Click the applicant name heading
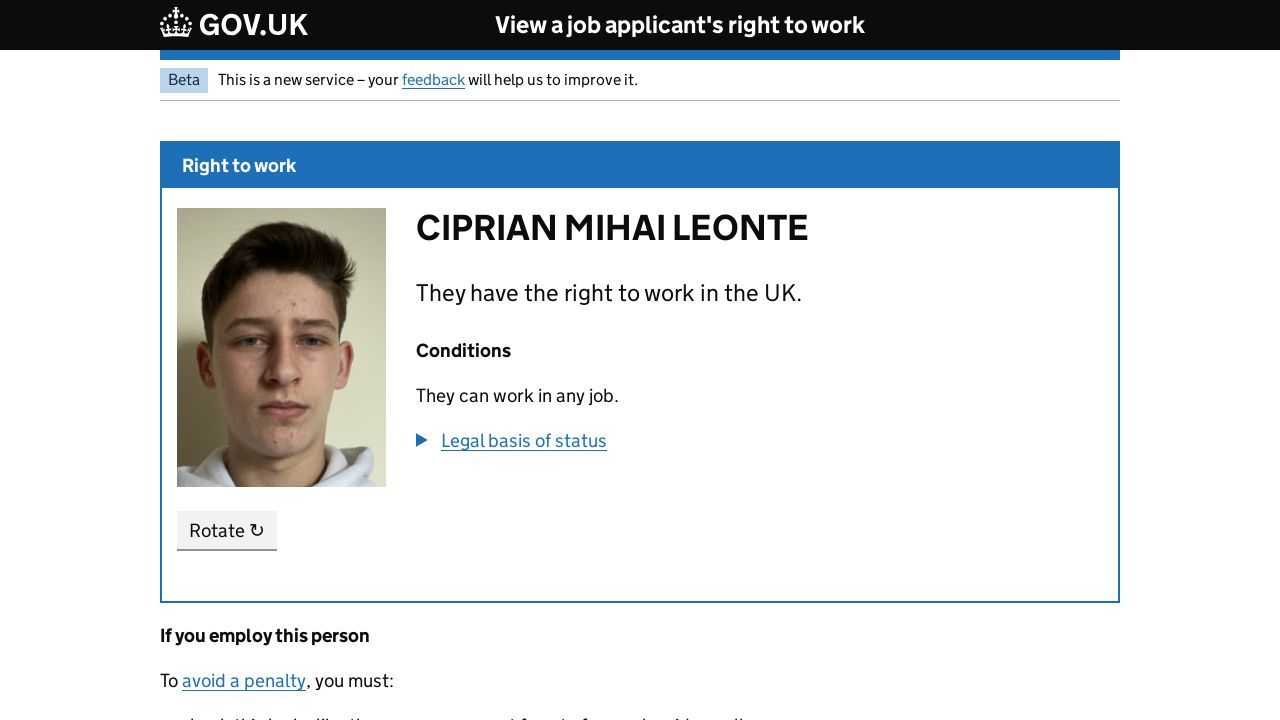Viewport: 1280px width, 720px height. coord(612,228)
